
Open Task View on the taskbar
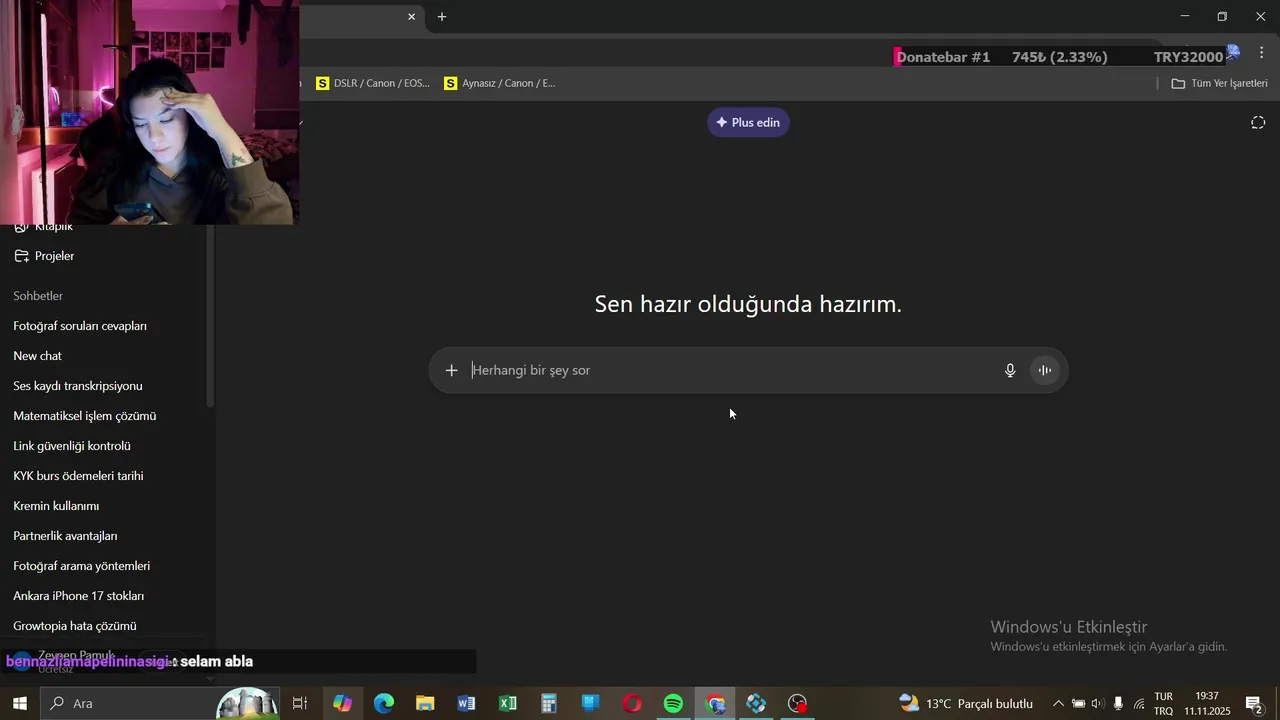[x=299, y=703]
